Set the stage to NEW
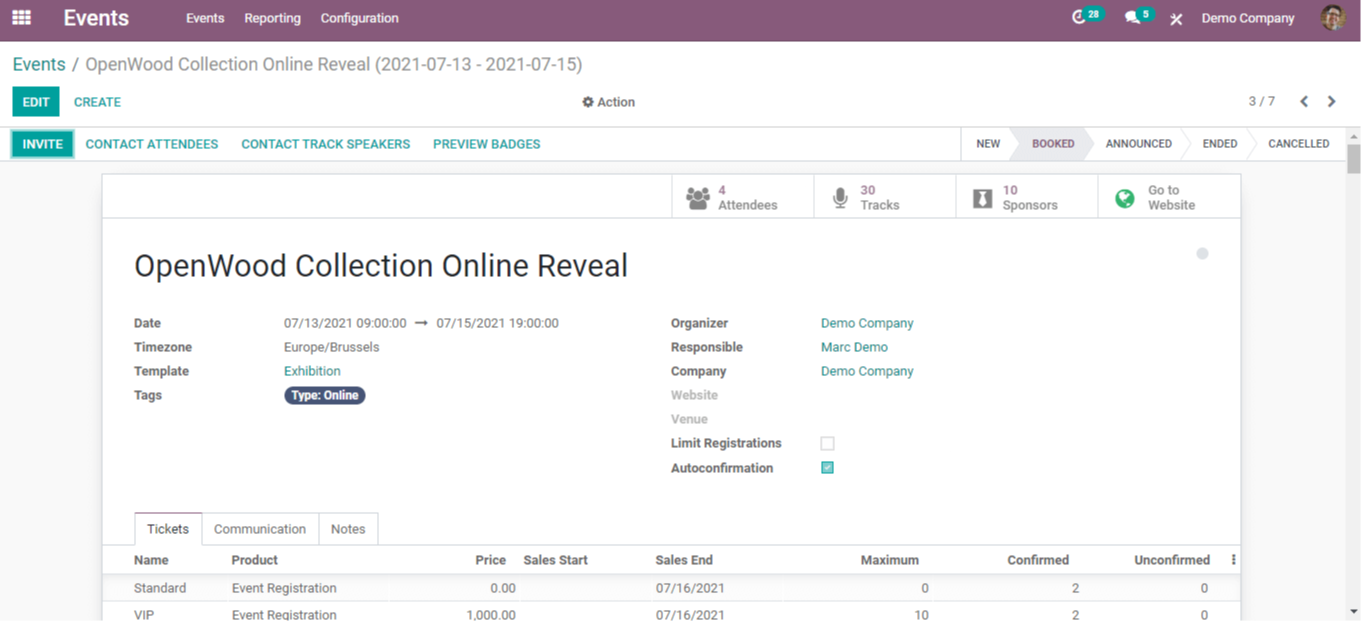 (x=988, y=144)
